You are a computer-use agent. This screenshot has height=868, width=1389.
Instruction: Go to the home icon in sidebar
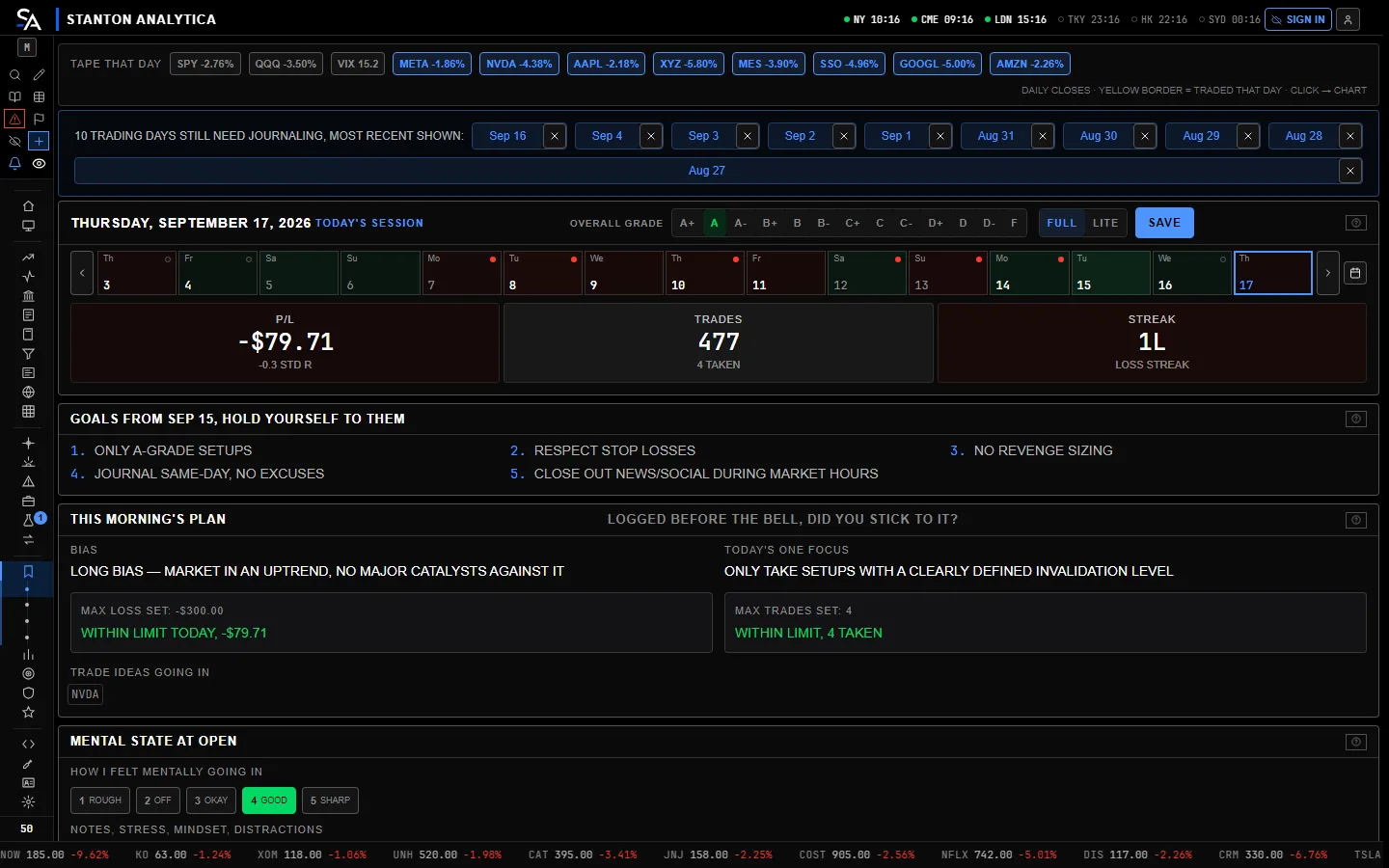pyautogui.click(x=28, y=205)
